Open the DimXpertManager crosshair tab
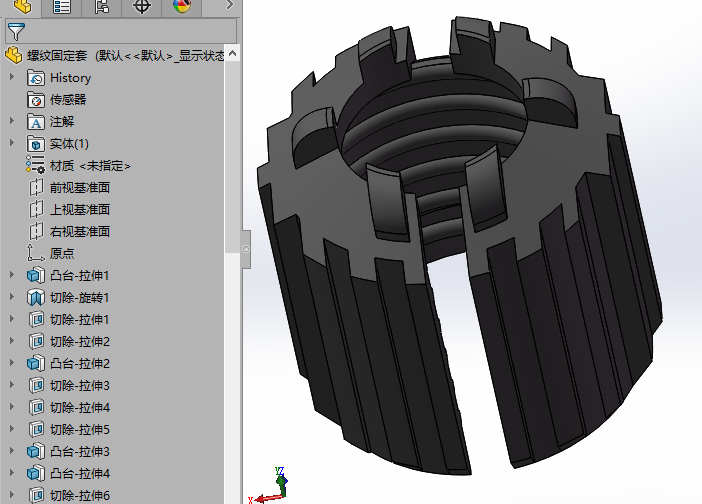702x504 pixels. [x=141, y=6]
